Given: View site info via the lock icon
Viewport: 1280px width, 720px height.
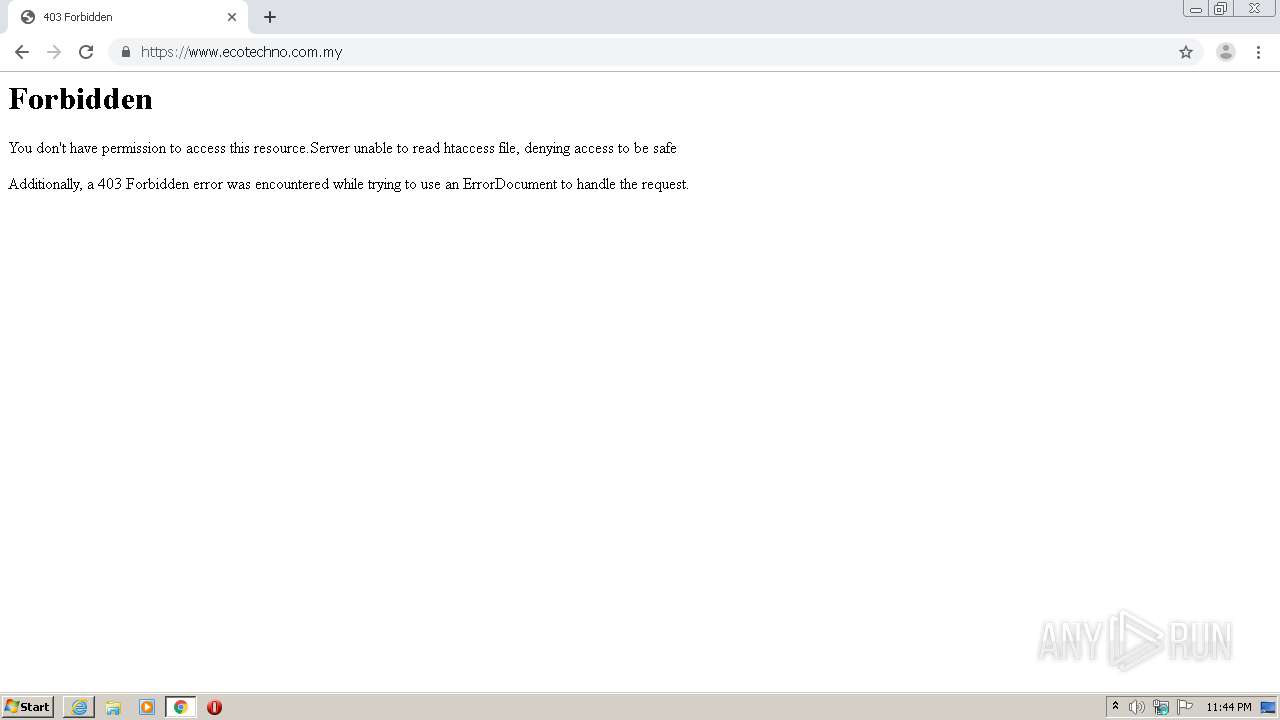Looking at the screenshot, I should [x=126, y=52].
